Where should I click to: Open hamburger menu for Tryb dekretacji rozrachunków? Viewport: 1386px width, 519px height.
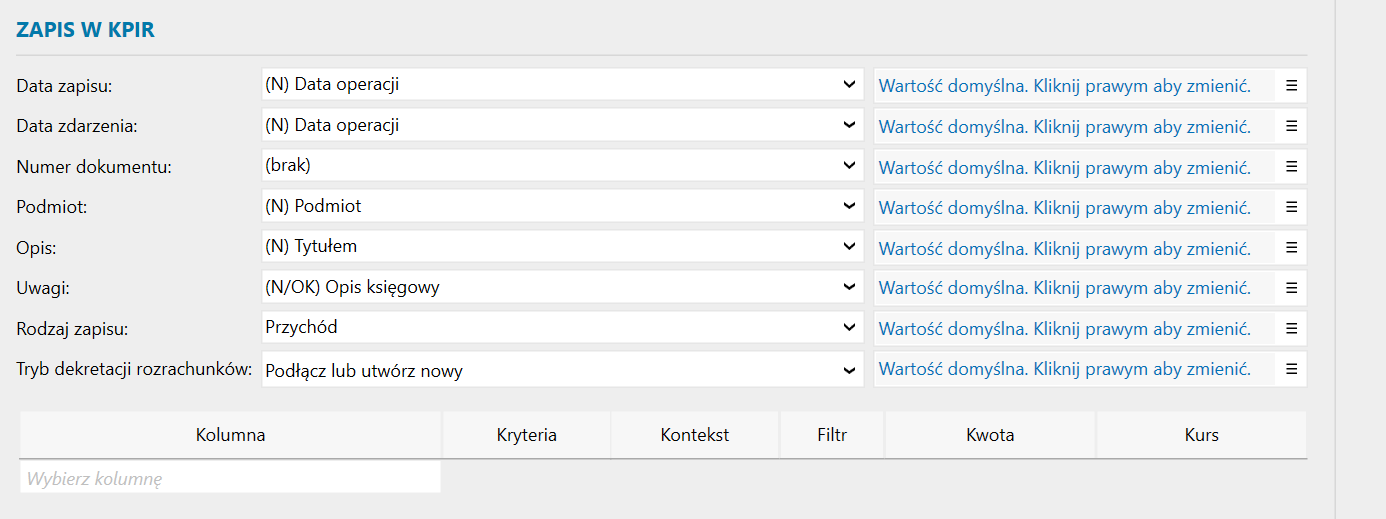point(1291,369)
